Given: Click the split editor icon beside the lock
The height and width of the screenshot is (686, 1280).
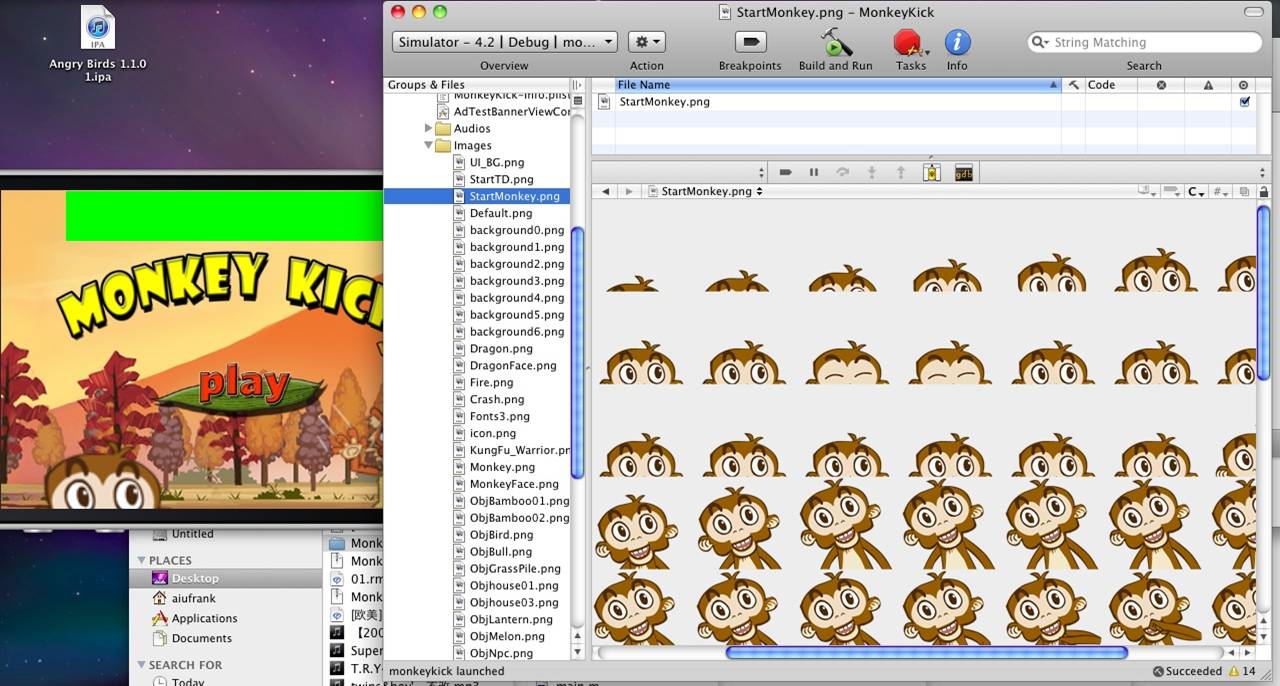Looking at the screenshot, I should [x=1245, y=191].
